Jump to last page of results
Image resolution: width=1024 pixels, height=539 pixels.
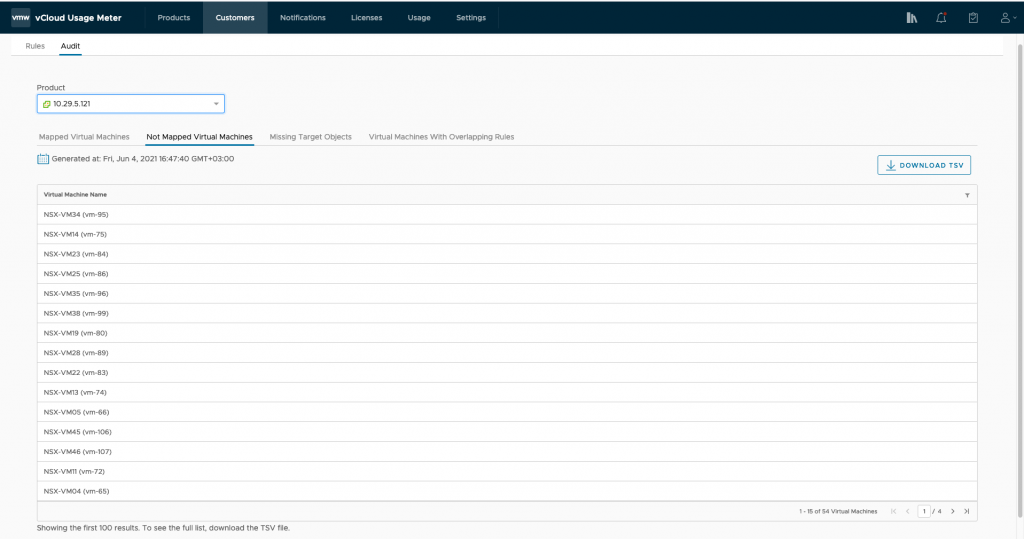coord(967,511)
